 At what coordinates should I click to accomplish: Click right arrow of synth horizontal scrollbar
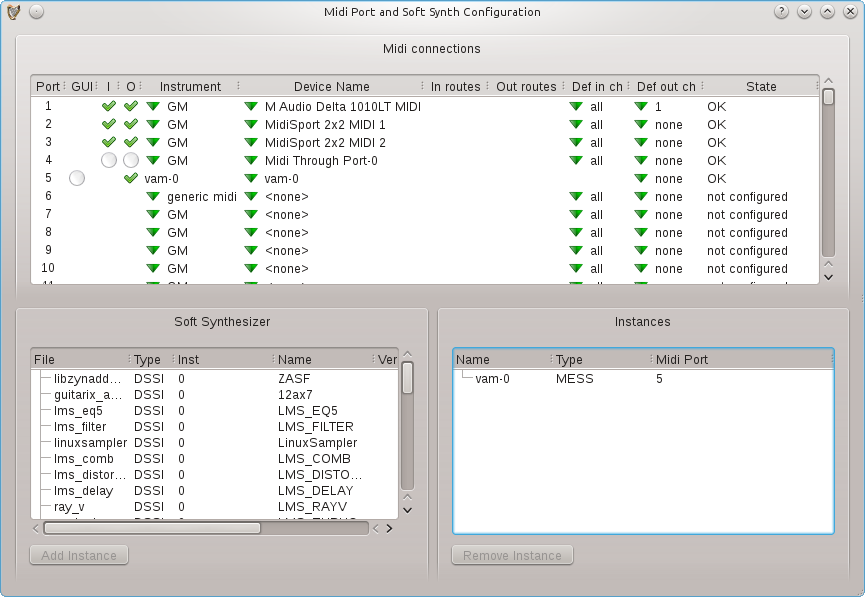389,529
